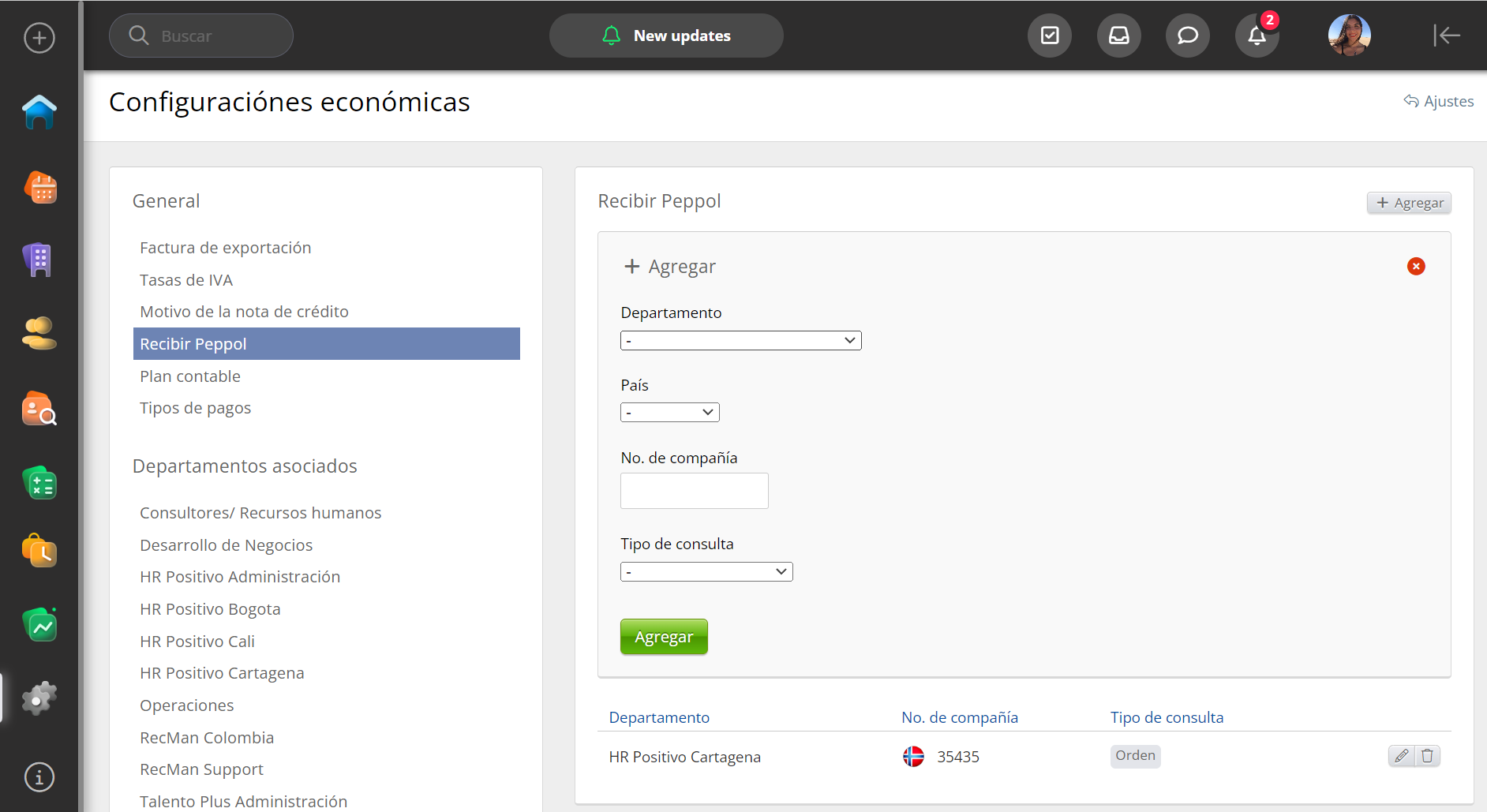Viewport: 1487px width, 812px height.
Task: Open the orange calendar module icon
Action: tap(39, 188)
